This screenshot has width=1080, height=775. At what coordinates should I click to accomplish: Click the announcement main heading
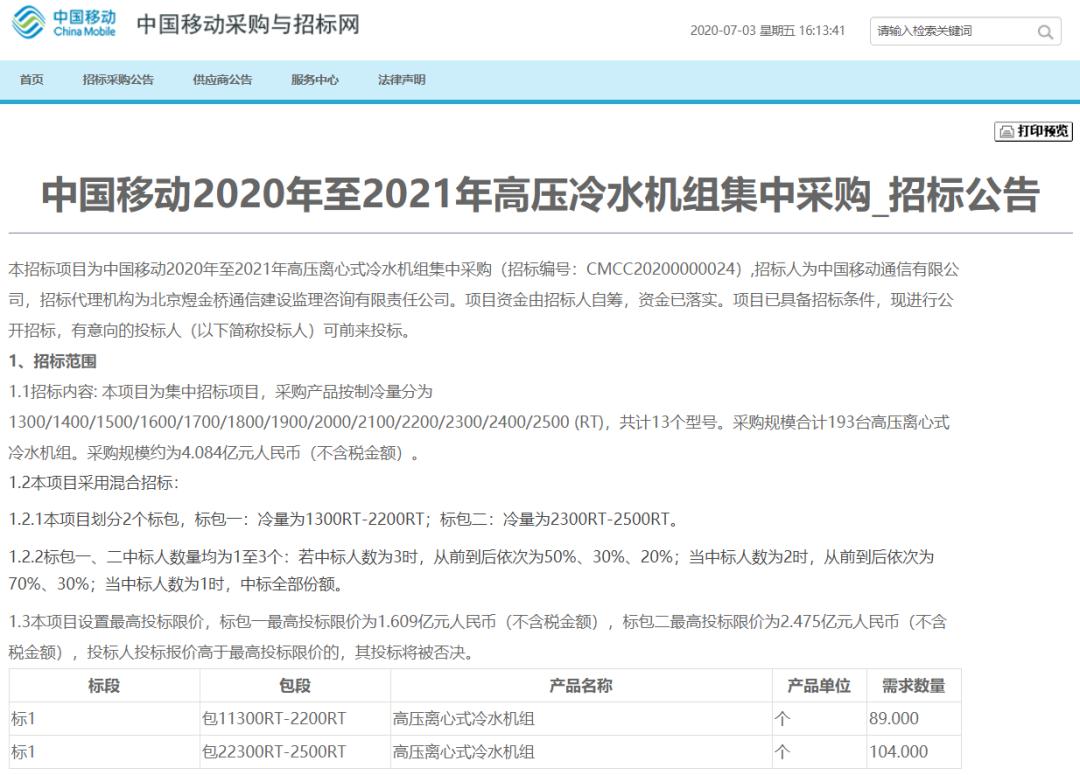[540, 196]
